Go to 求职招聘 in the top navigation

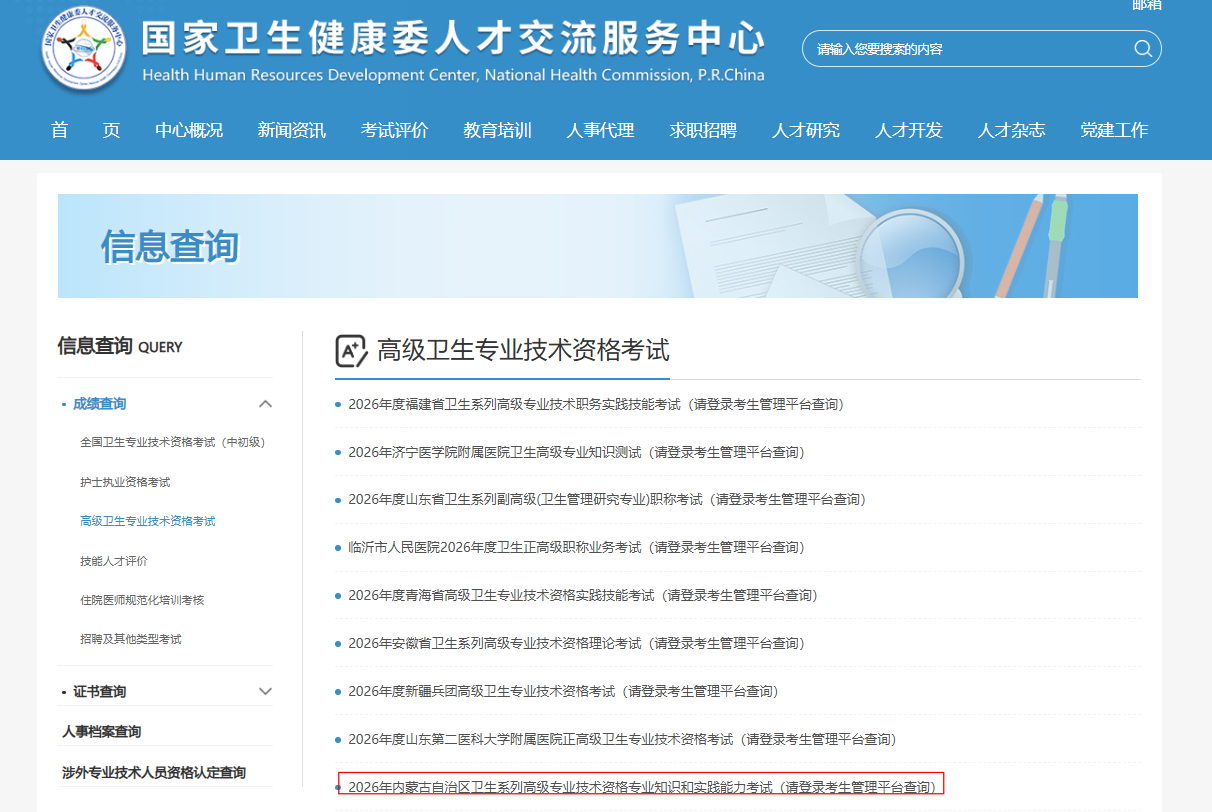coord(703,130)
